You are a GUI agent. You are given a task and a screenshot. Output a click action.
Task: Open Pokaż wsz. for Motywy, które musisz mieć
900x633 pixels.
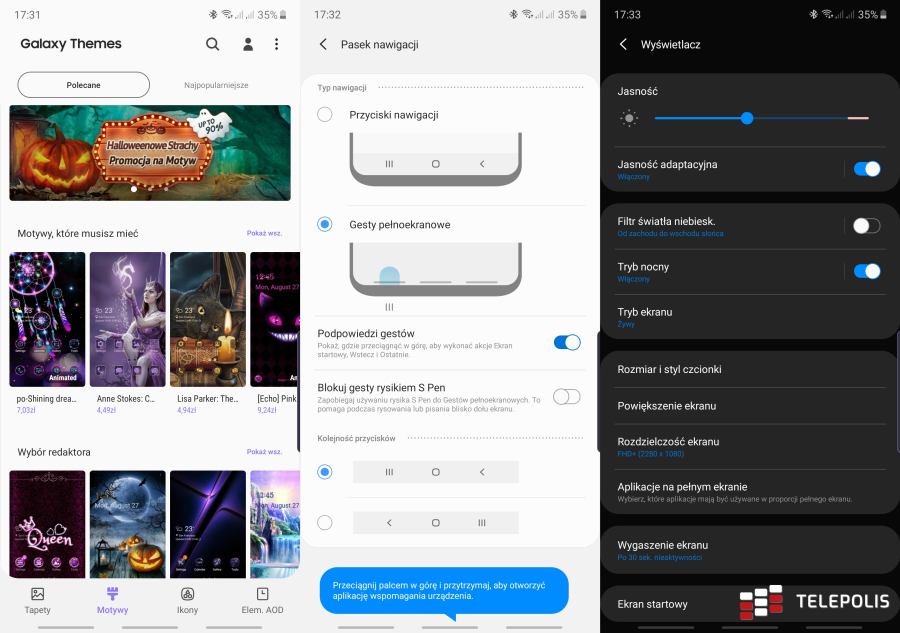tap(263, 232)
